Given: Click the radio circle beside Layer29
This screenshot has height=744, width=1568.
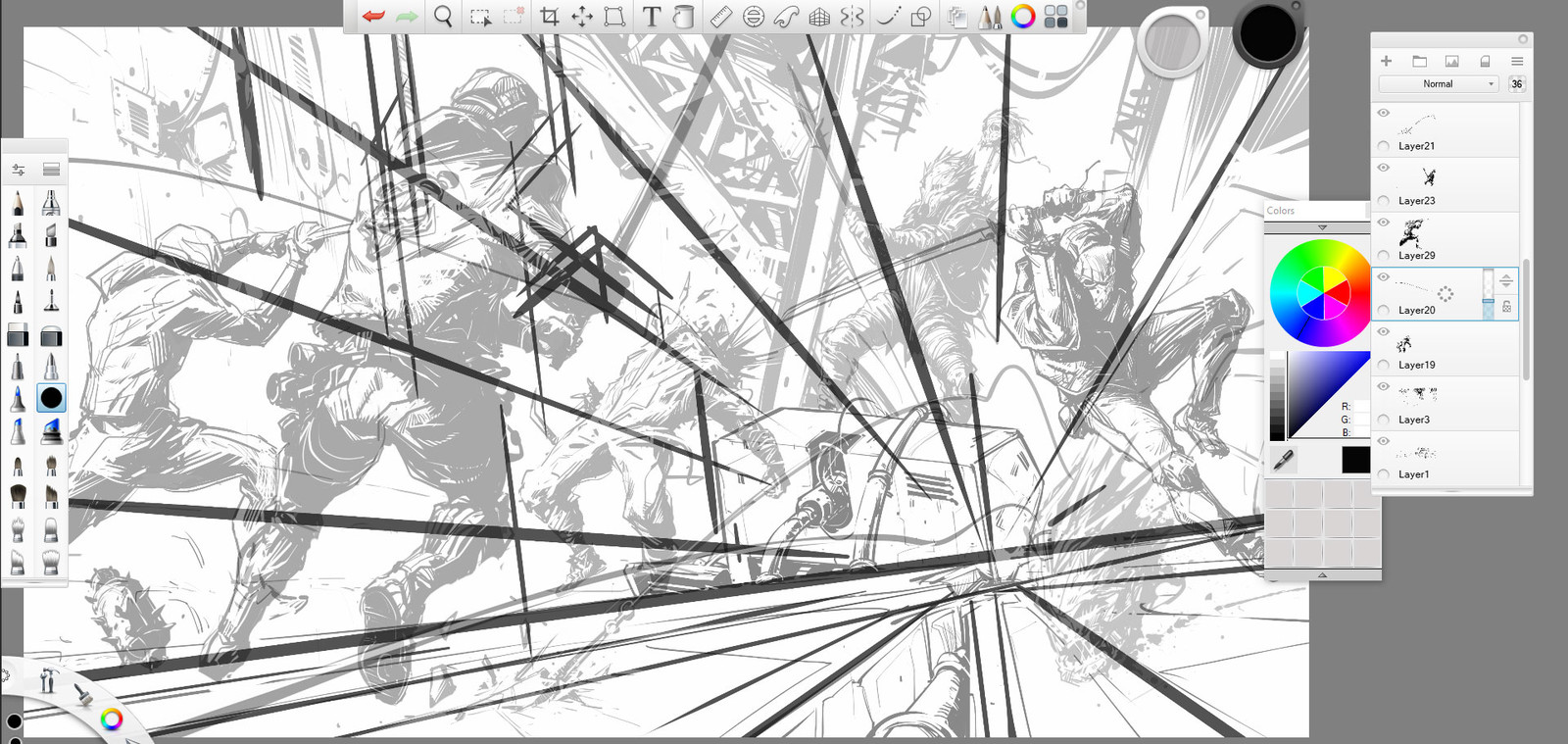Looking at the screenshot, I should (1384, 255).
